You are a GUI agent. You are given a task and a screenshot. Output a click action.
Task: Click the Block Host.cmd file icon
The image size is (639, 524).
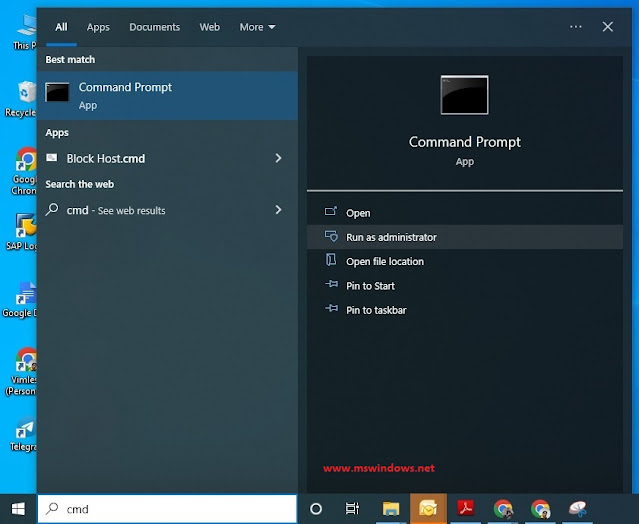click(x=52, y=158)
